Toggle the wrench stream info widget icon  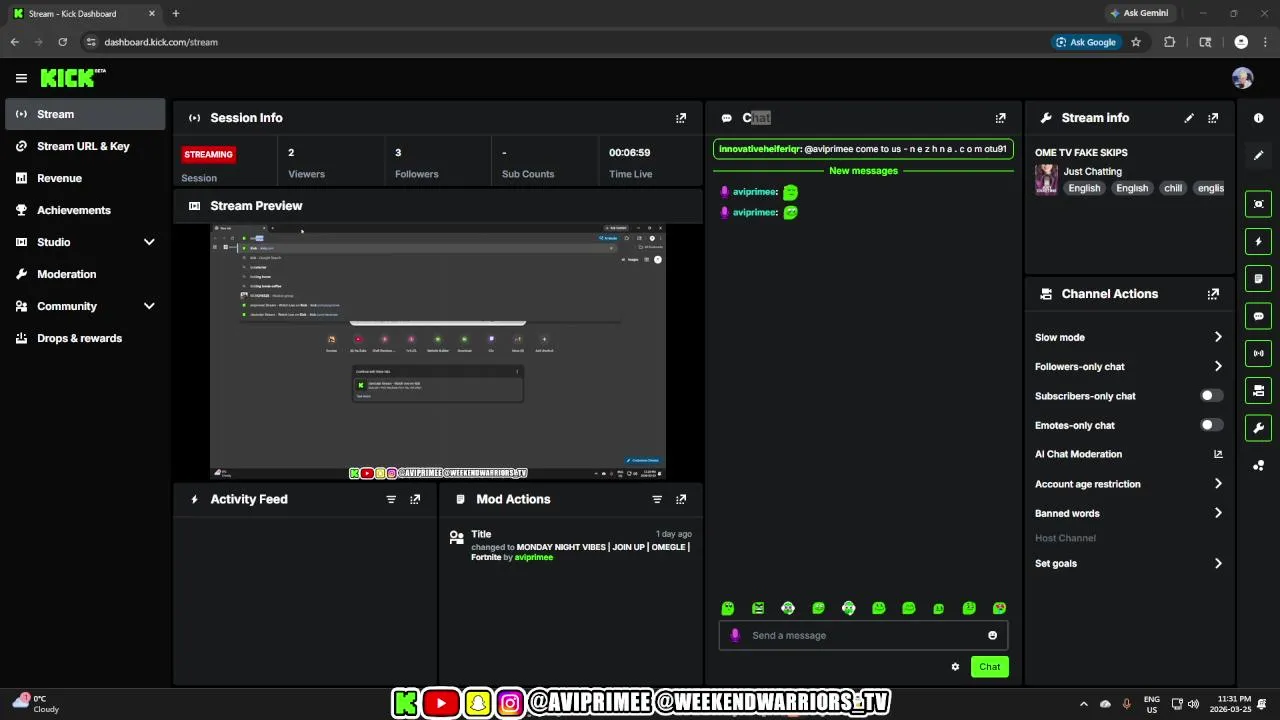point(1258,428)
